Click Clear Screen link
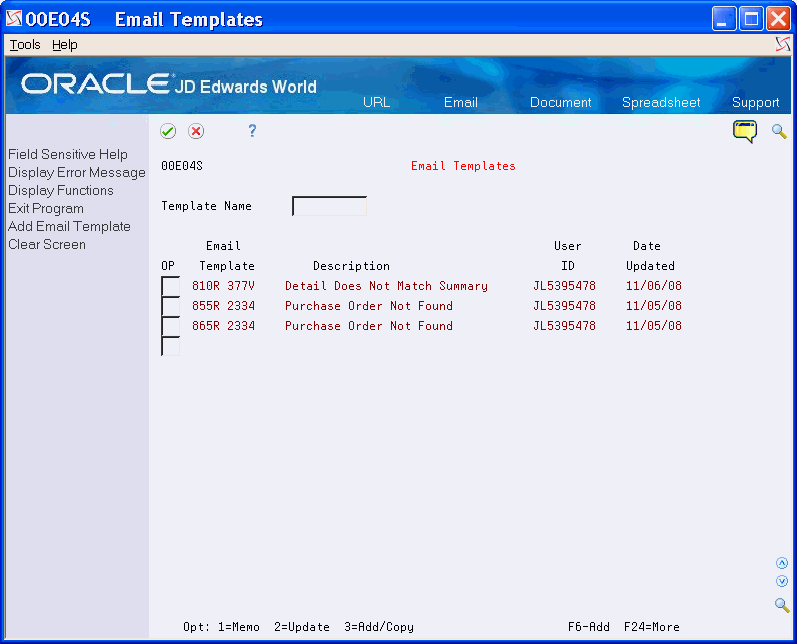This screenshot has height=644, width=797. [47, 244]
